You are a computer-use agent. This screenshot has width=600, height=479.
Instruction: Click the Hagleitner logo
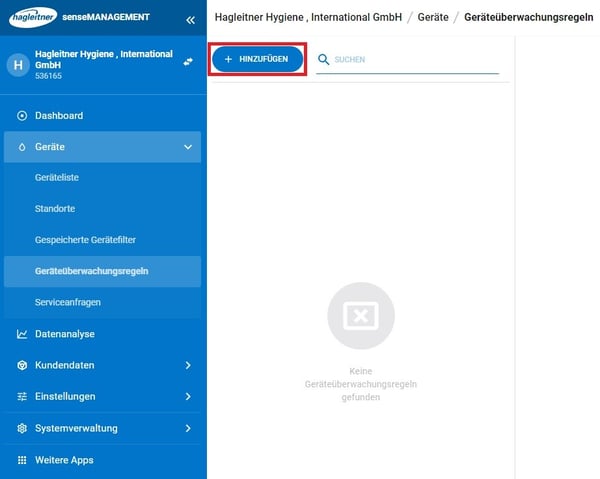[33, 17]
